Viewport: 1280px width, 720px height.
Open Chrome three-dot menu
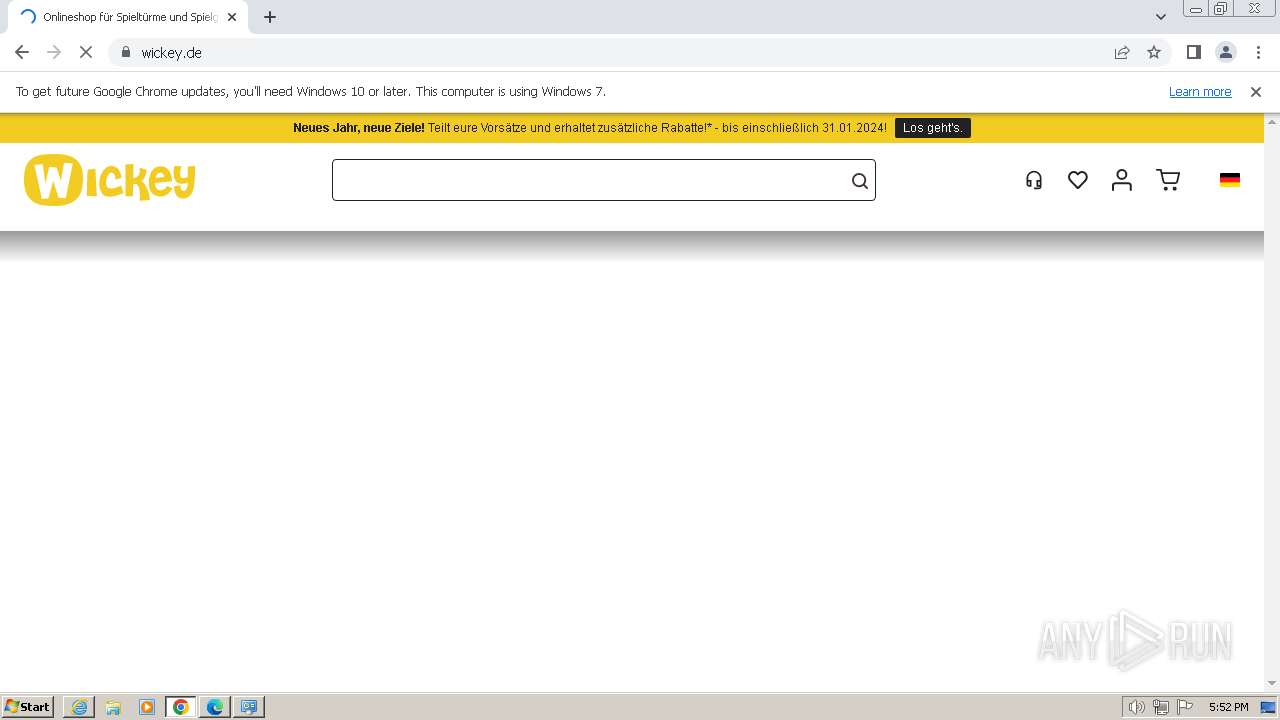coord(1258,52)
